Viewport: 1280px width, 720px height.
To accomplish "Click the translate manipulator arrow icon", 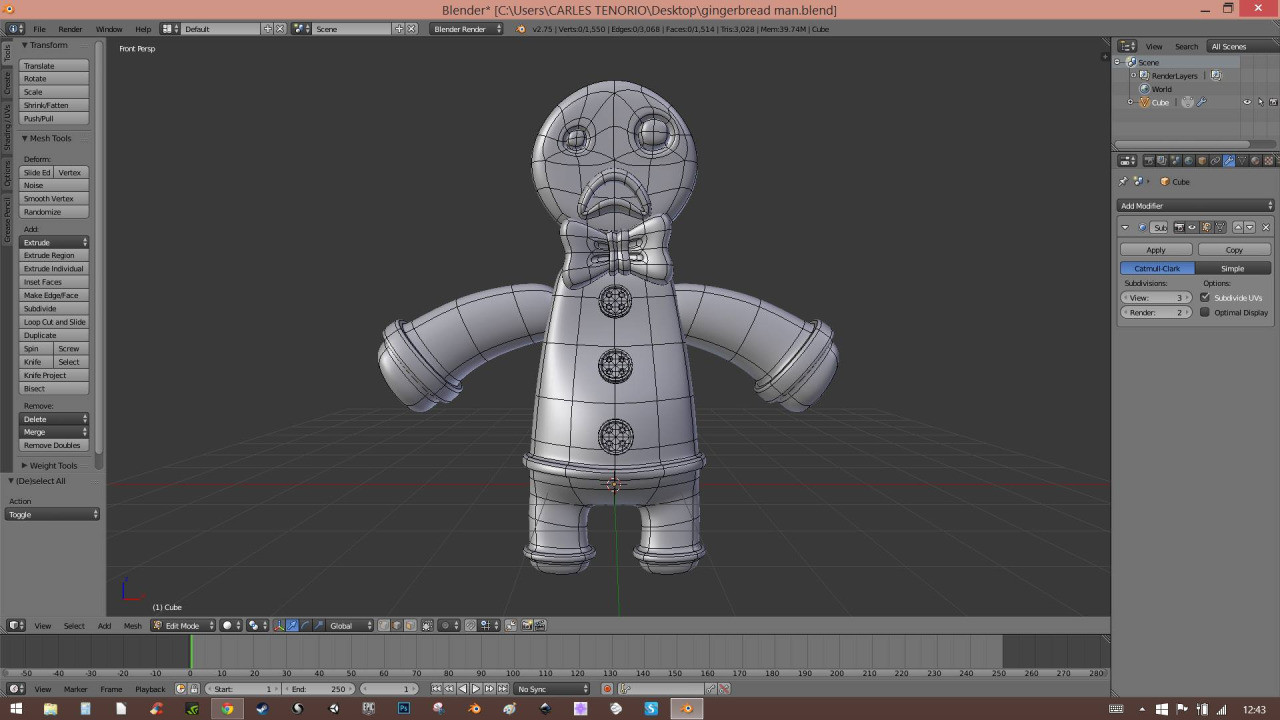I will click(x=291, y=625).
